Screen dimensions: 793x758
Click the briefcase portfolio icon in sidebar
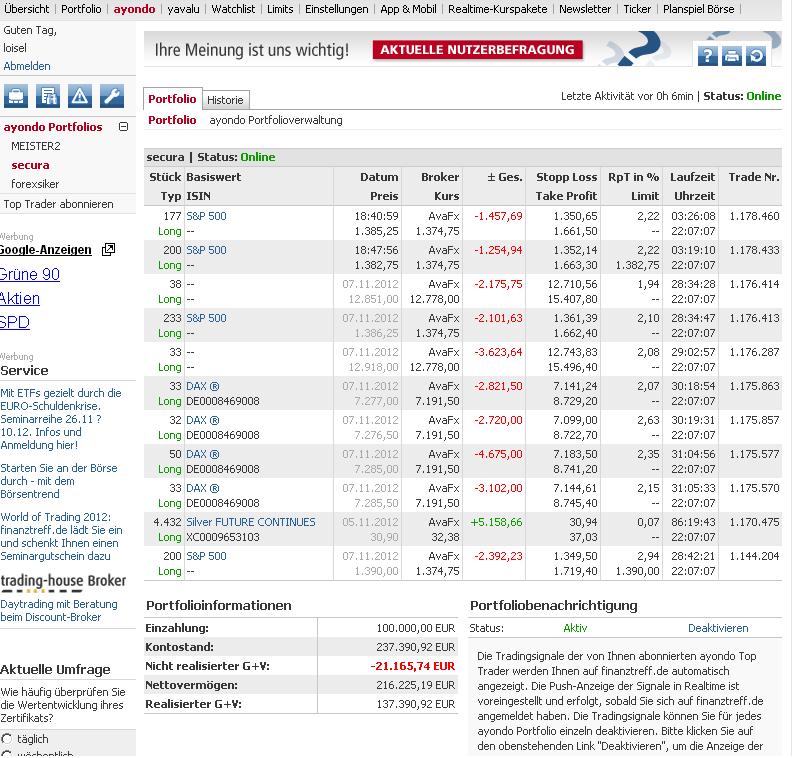17,96
